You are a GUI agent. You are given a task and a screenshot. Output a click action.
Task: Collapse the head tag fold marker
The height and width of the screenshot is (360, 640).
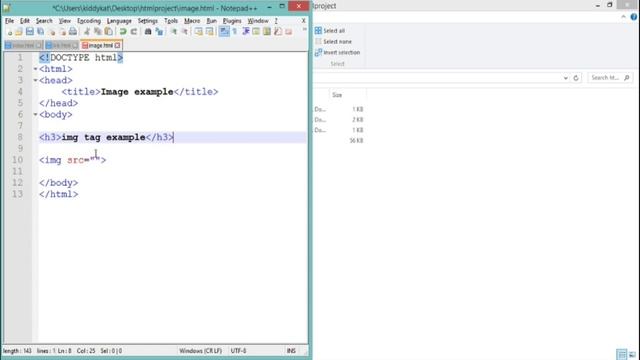[36, 80]
